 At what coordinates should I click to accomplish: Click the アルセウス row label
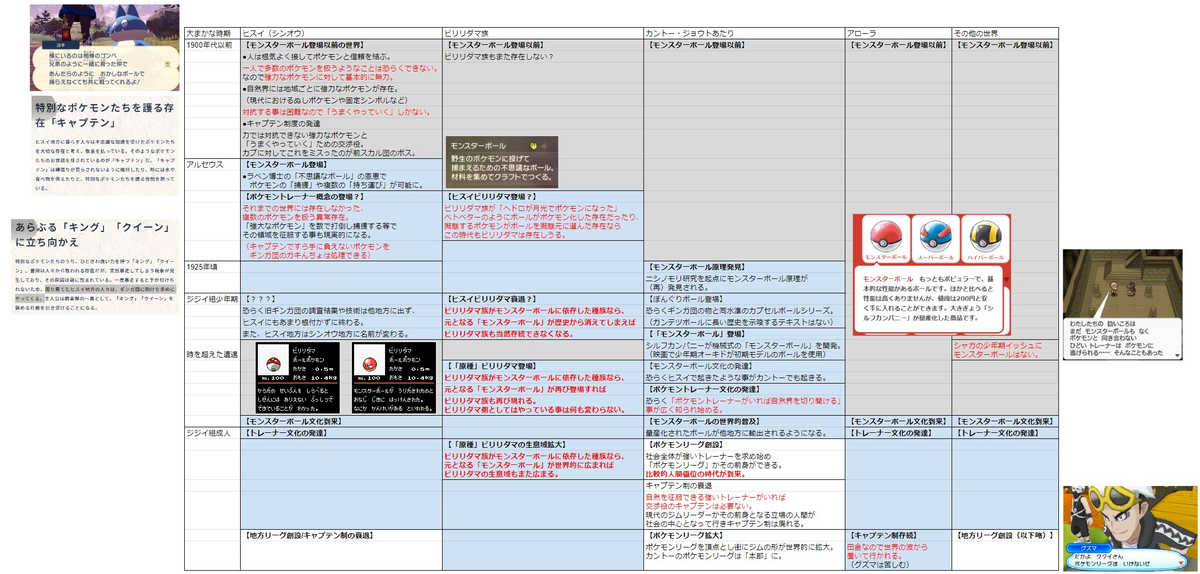point(212,163)
